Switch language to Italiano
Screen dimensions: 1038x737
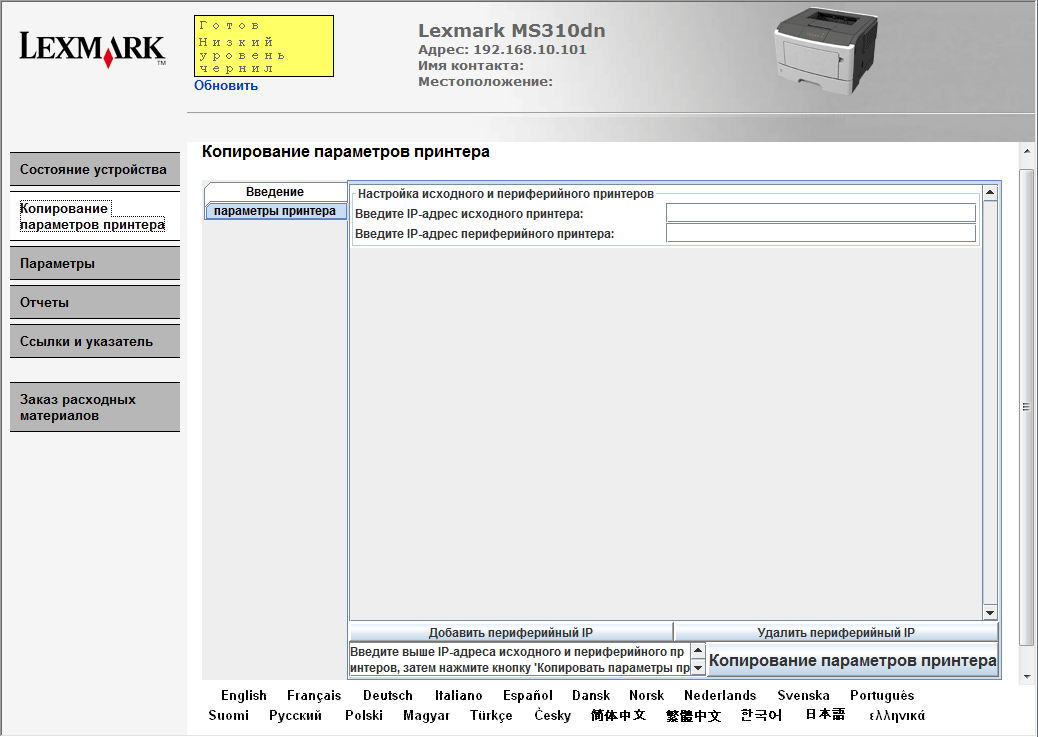[x=458, y=695]
